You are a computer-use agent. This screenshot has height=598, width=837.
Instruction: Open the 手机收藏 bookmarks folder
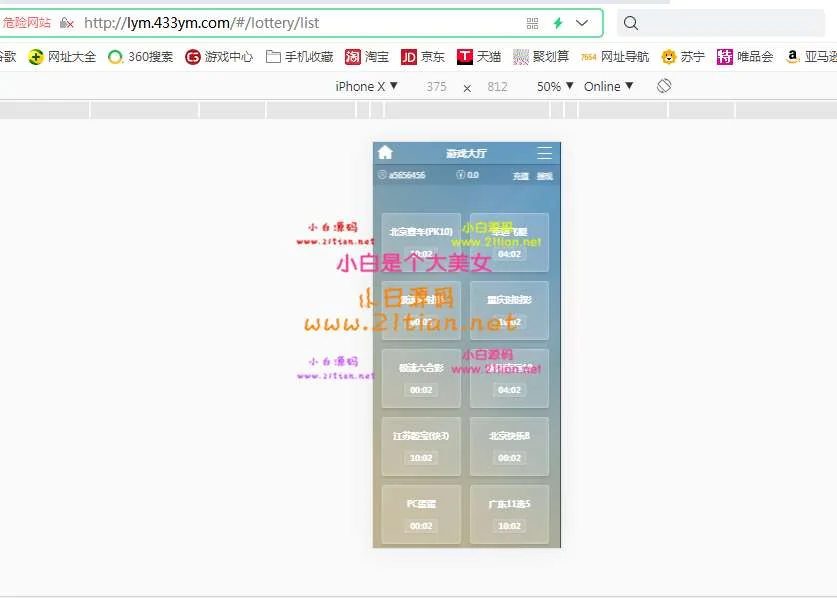click(300, 57)
